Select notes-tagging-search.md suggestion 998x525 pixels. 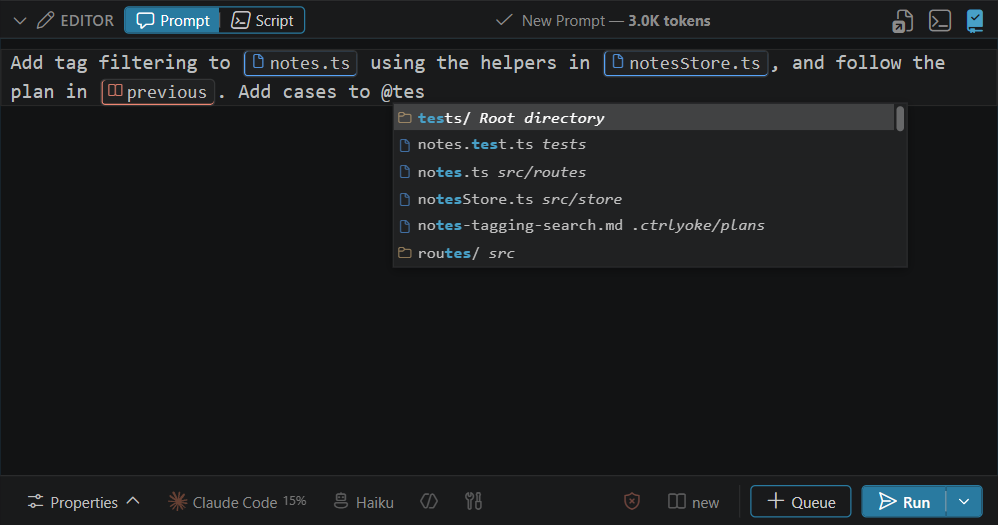(x=644, y=225)
